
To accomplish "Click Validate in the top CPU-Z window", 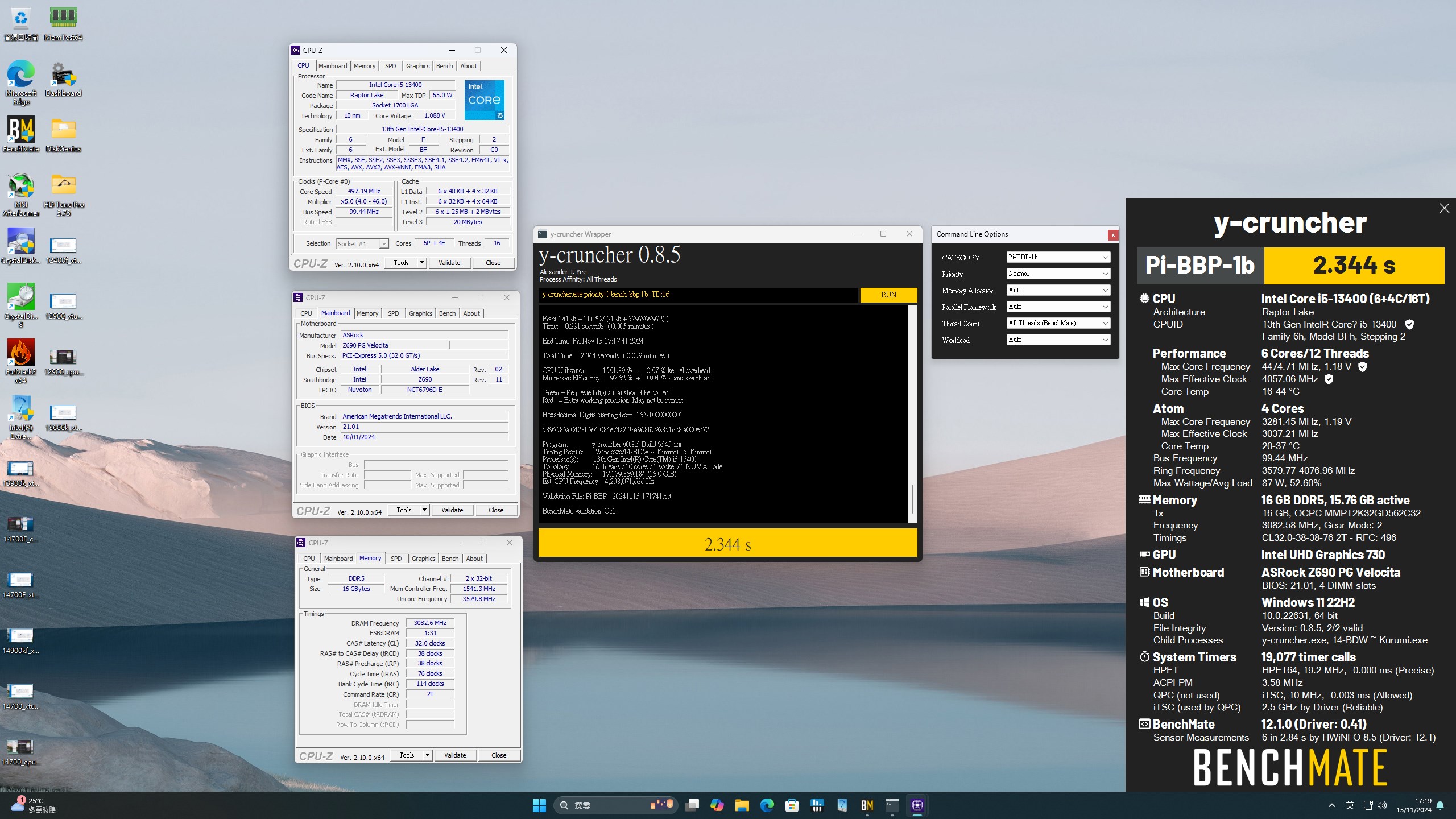I will click(449, 263).
